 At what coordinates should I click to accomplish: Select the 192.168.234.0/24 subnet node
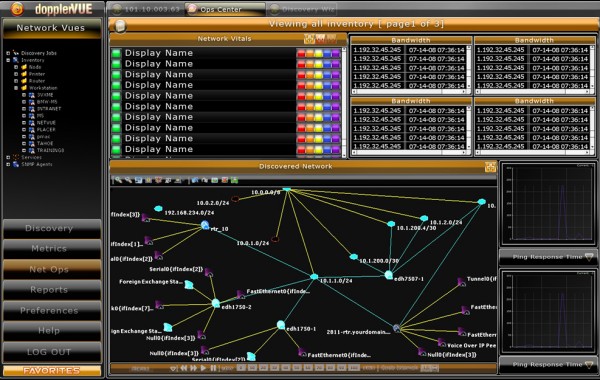158,209
